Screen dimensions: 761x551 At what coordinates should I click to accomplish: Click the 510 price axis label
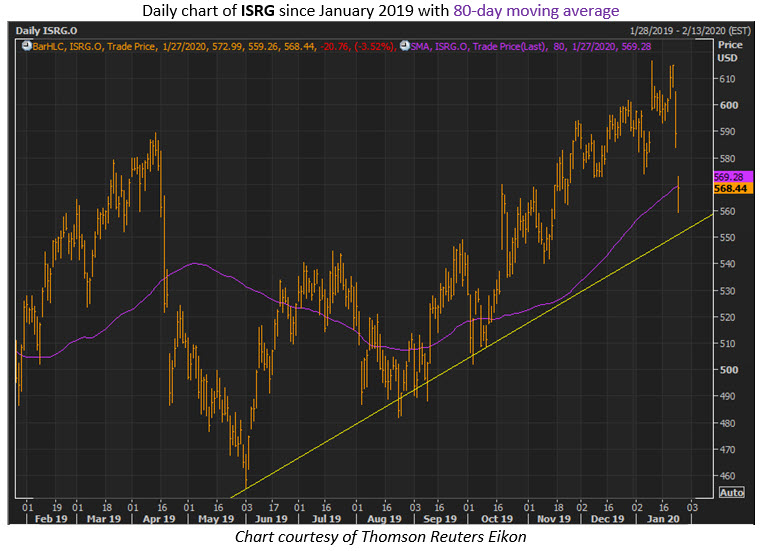728,343
